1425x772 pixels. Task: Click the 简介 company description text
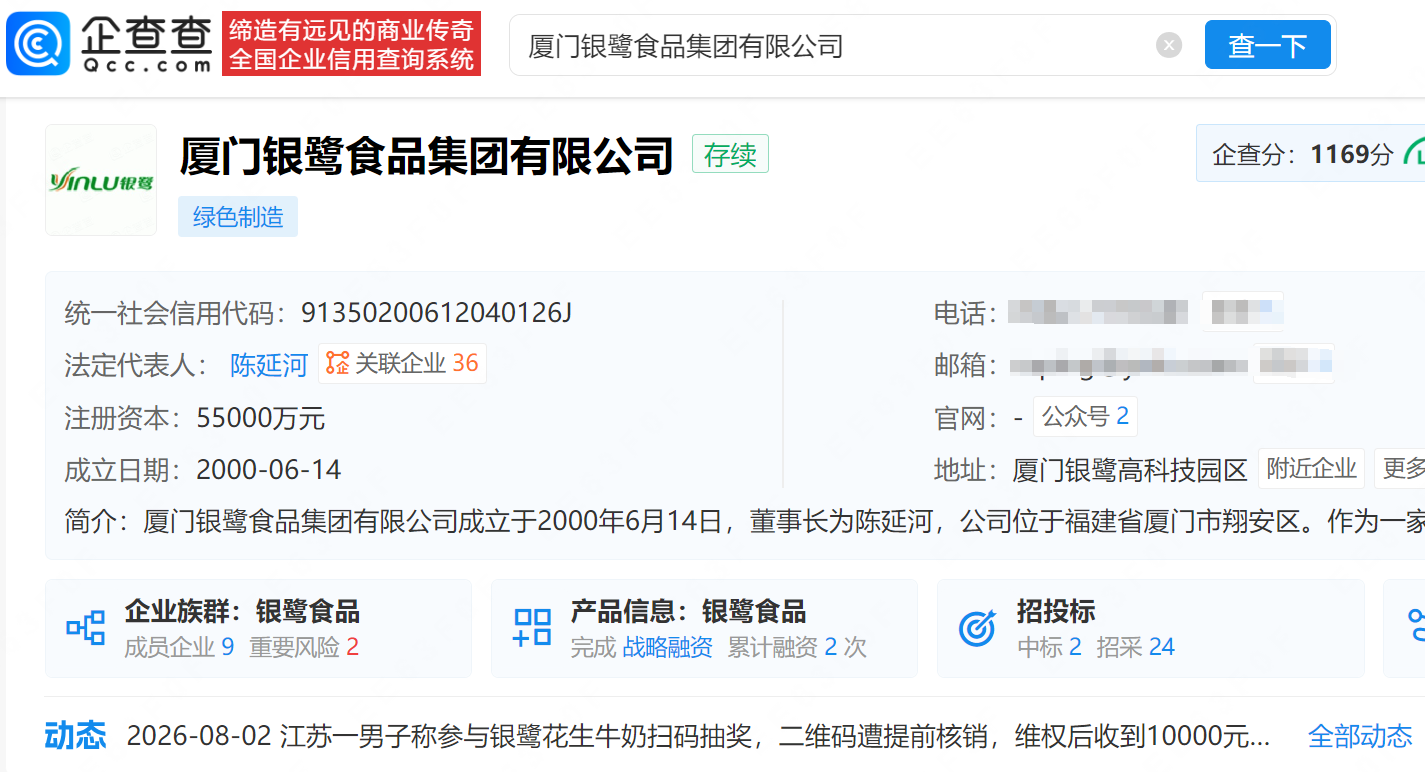(x=745, y=521)
